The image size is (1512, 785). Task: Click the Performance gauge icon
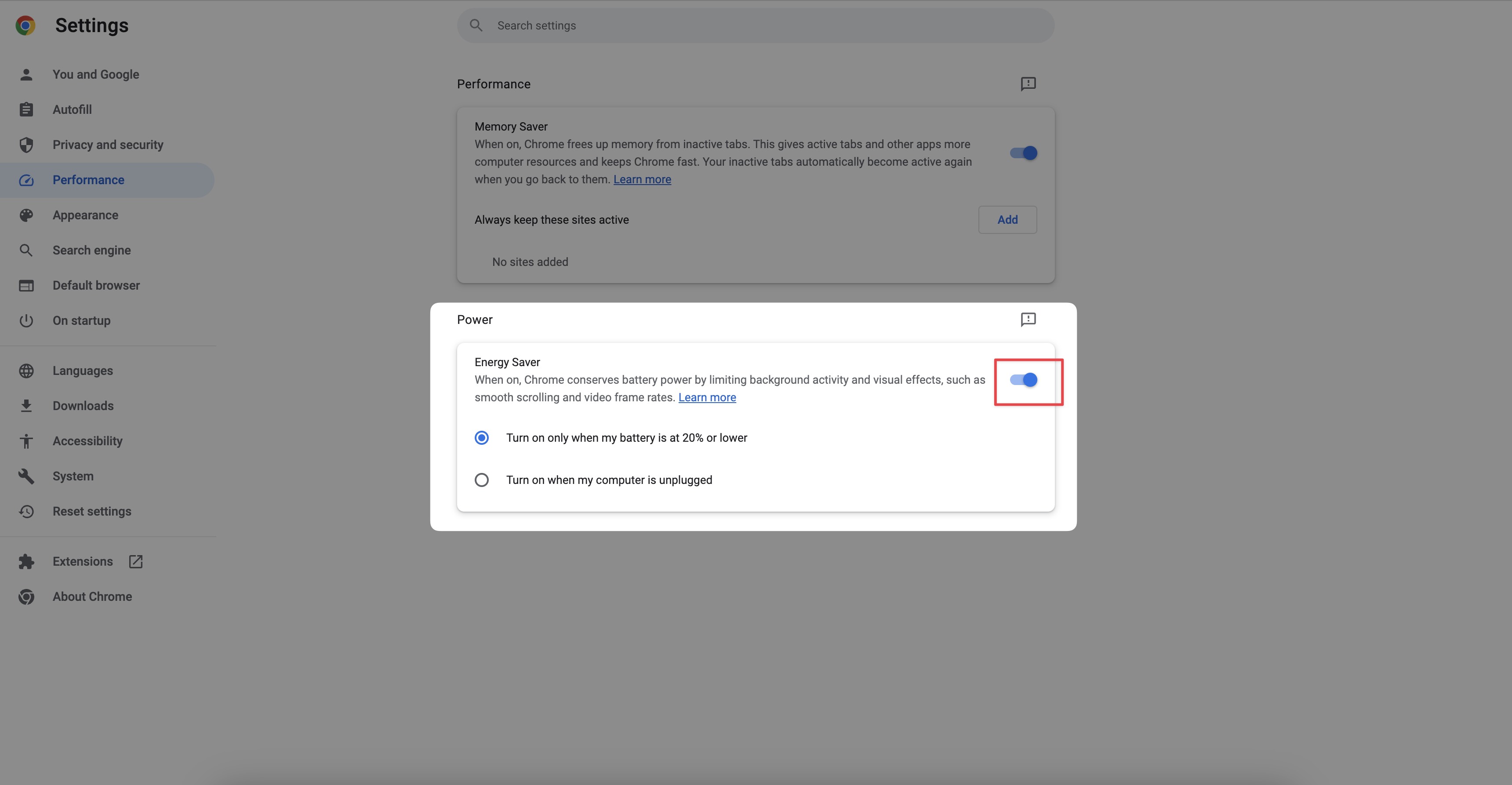[x=26, y=180]
